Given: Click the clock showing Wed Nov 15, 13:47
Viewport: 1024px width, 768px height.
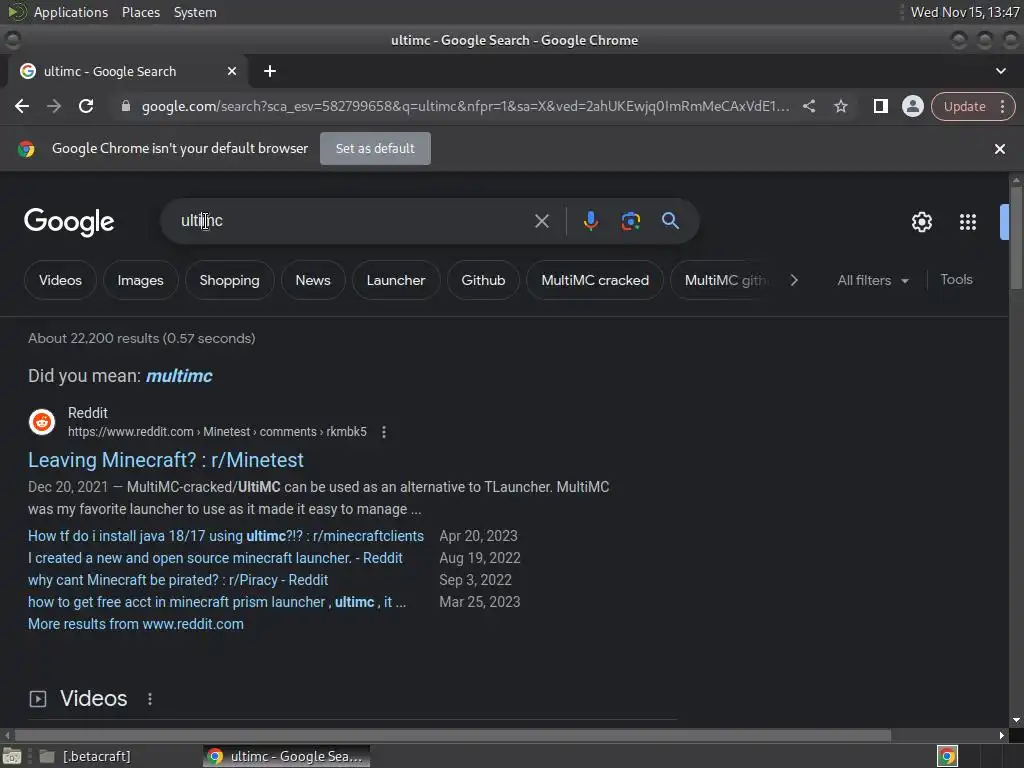Looking at the screenshot, I should pyautogui.click(x=965, y=12).
